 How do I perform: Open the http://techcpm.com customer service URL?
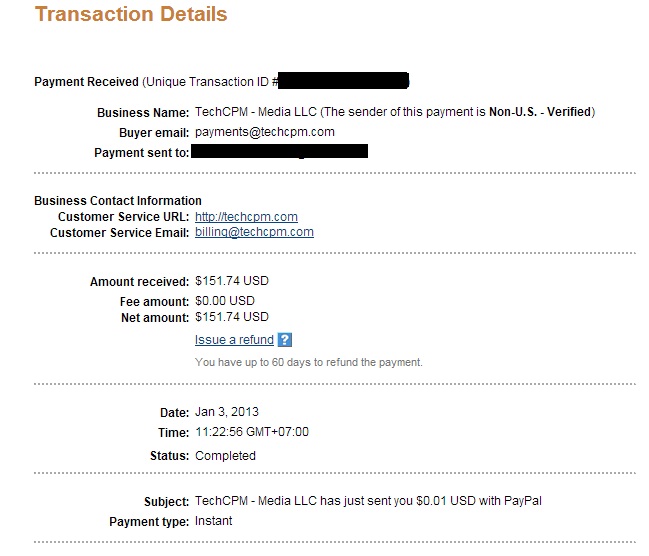coord(246,217)
